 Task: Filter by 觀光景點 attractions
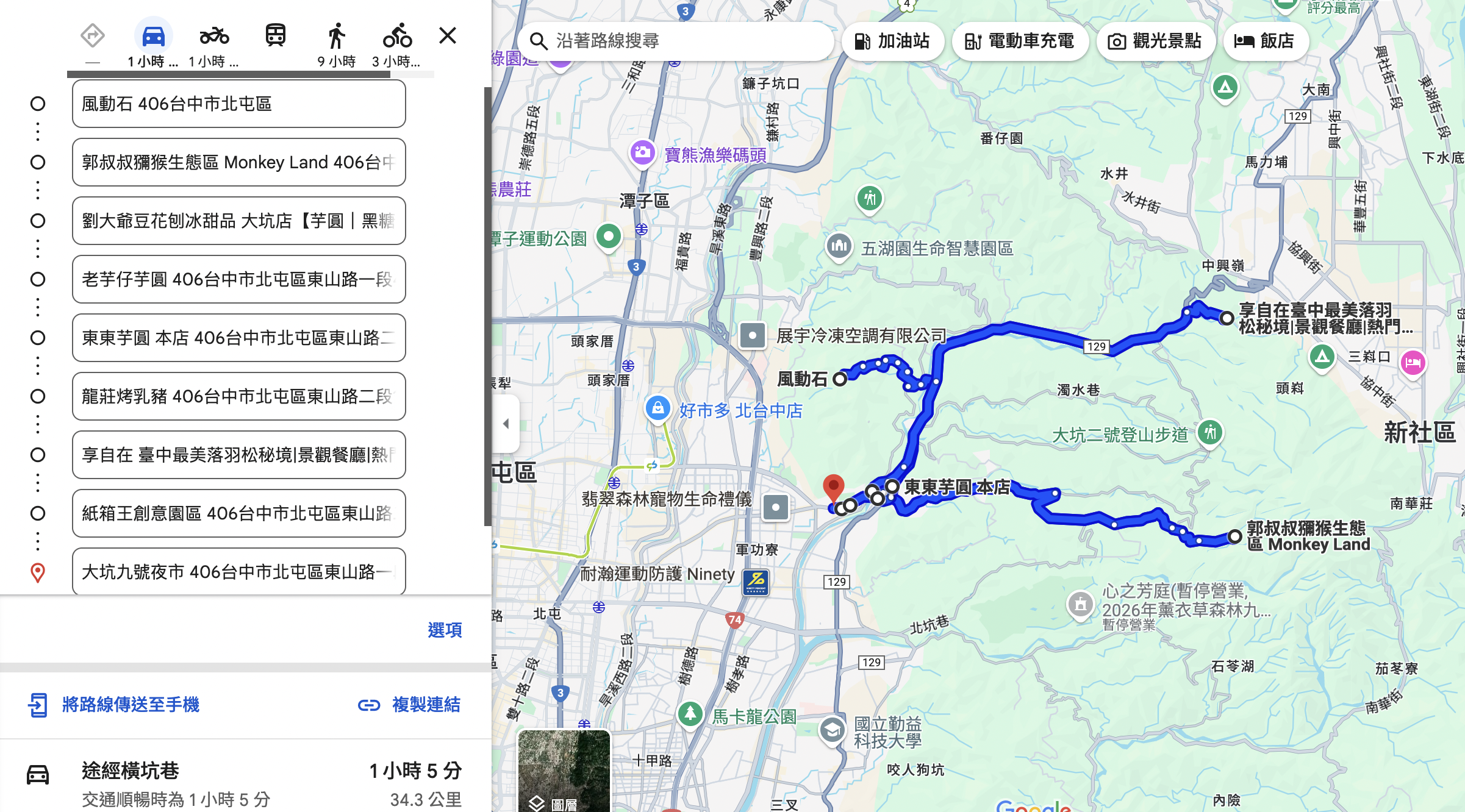(x=1155, y=41)
